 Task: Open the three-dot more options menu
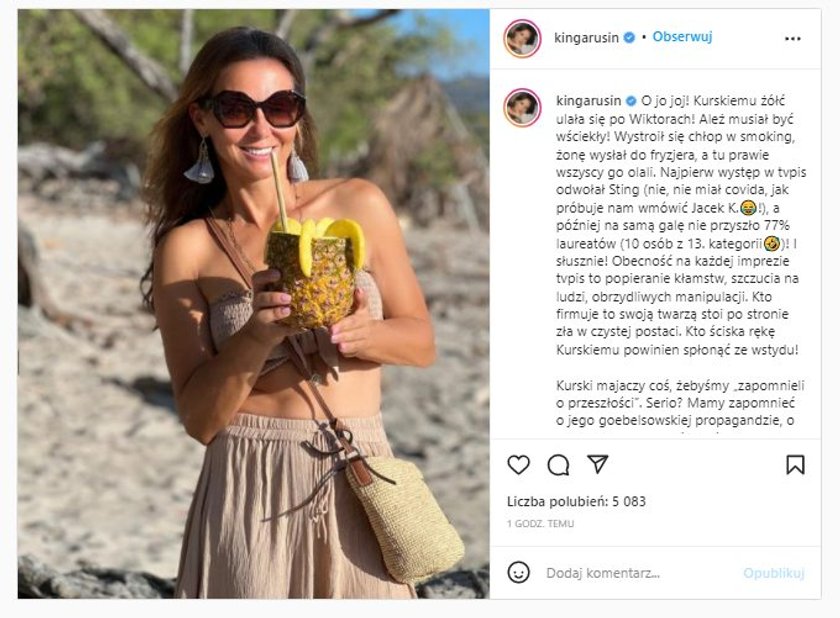click(x=792, y=39)
